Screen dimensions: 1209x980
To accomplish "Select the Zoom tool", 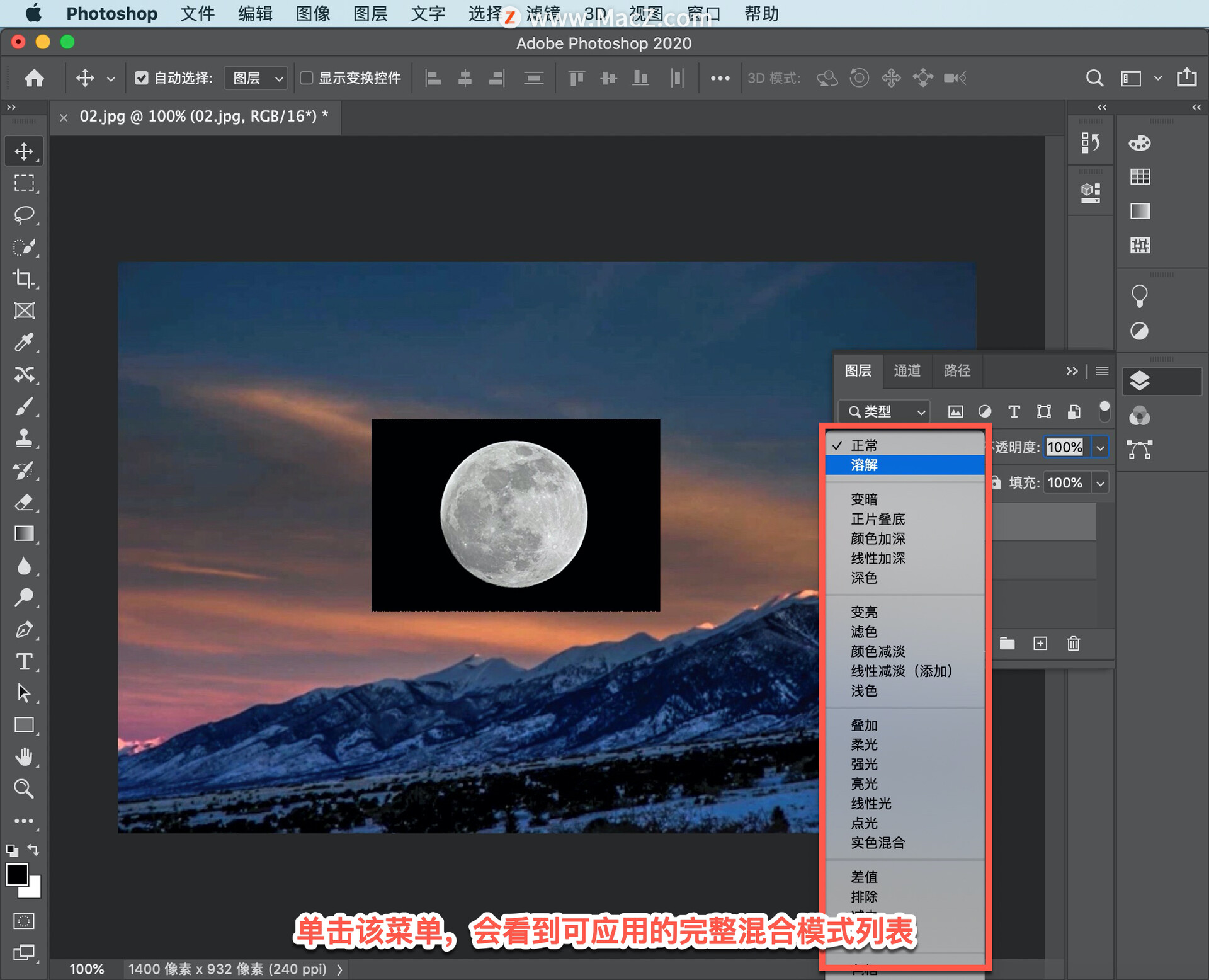I will pyautogui.click(x=24, y=789).
